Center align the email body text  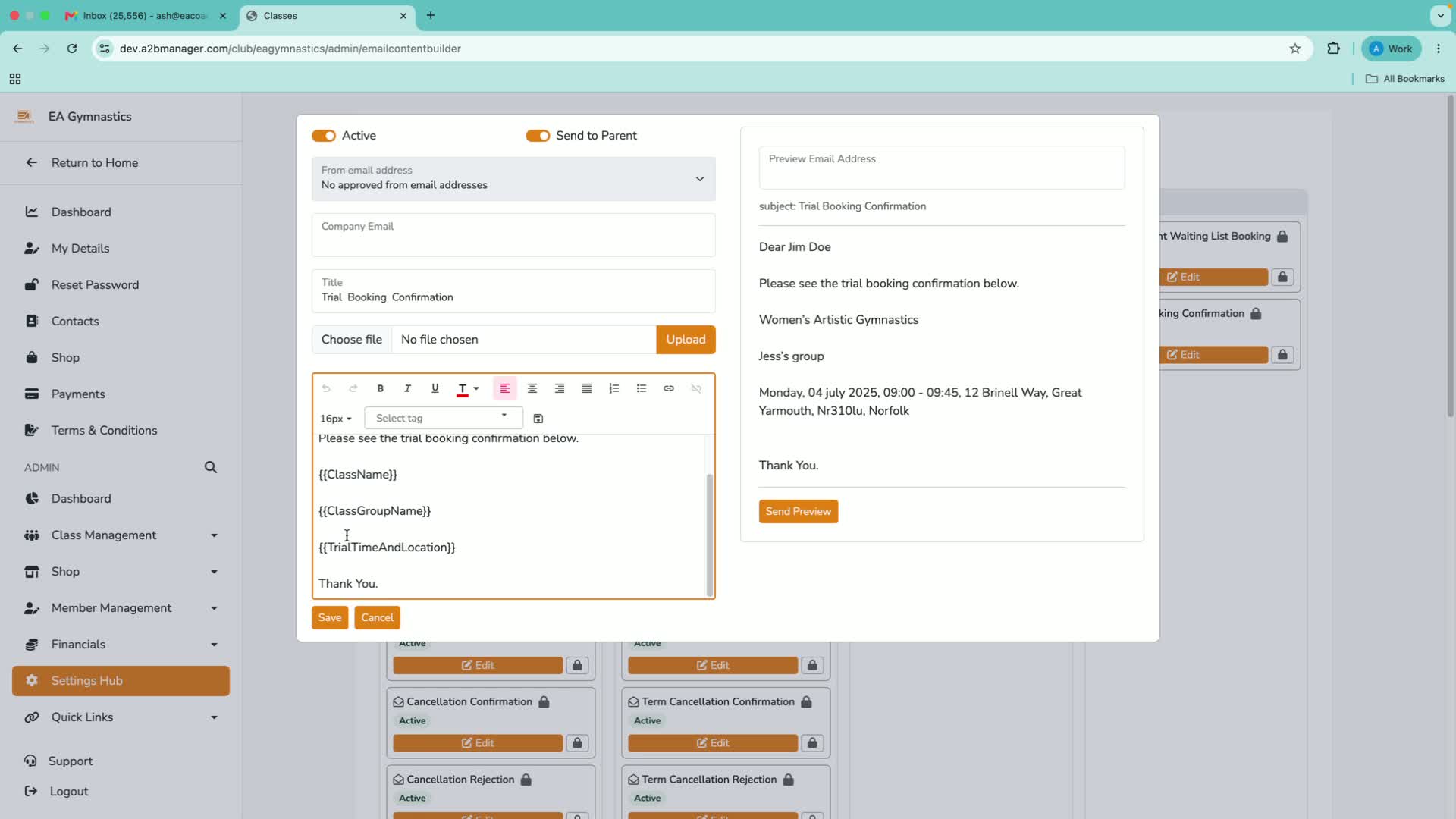(x=532, y=388)
